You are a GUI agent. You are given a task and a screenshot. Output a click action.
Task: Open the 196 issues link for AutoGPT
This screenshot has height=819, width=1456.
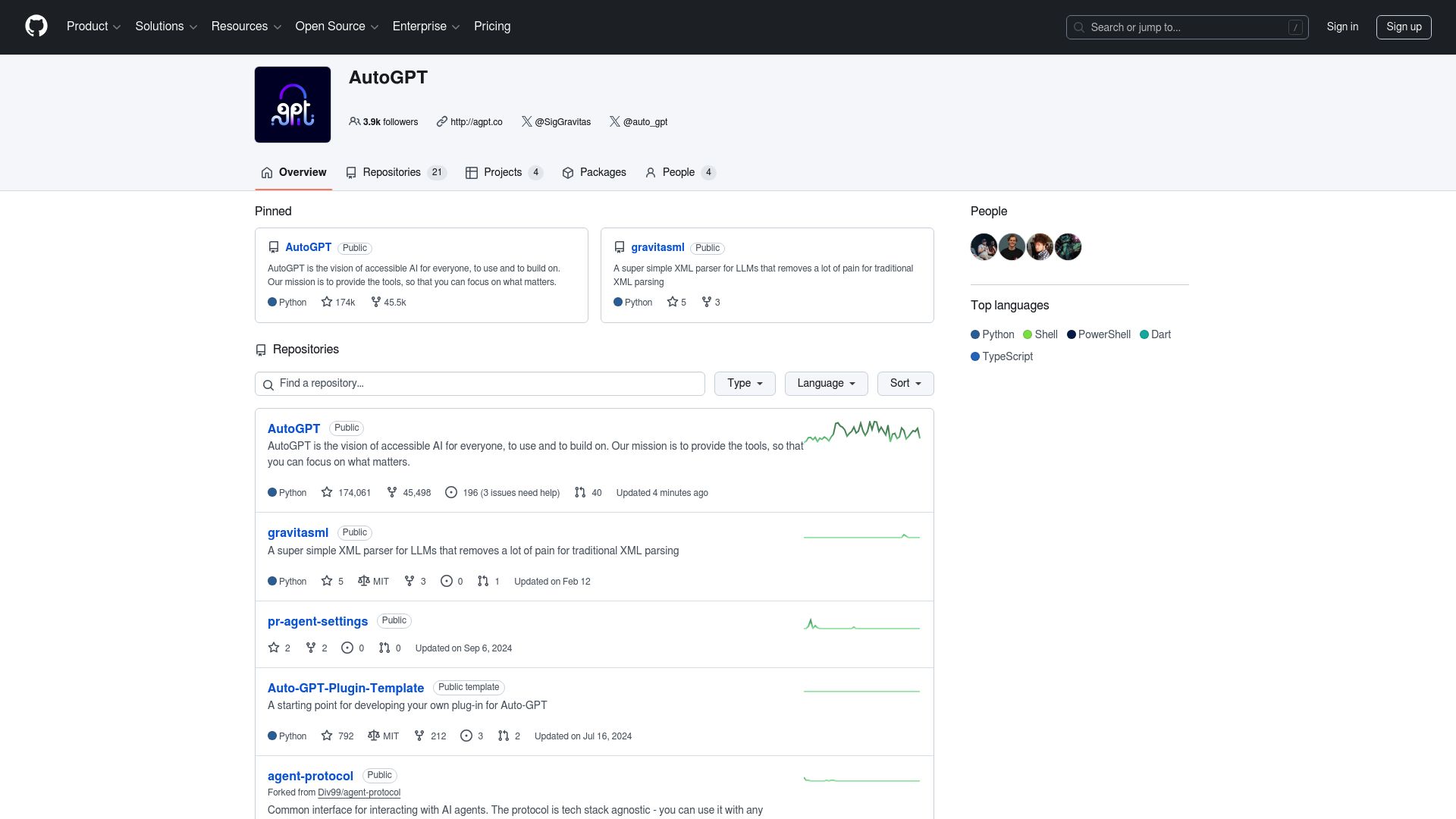point(502,493)
